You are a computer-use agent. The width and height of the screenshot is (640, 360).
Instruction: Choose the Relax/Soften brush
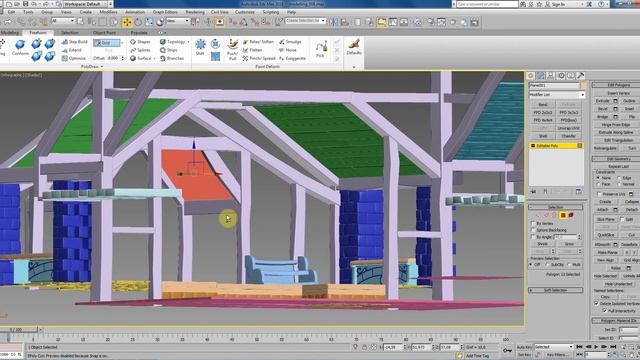pos(258,42)
